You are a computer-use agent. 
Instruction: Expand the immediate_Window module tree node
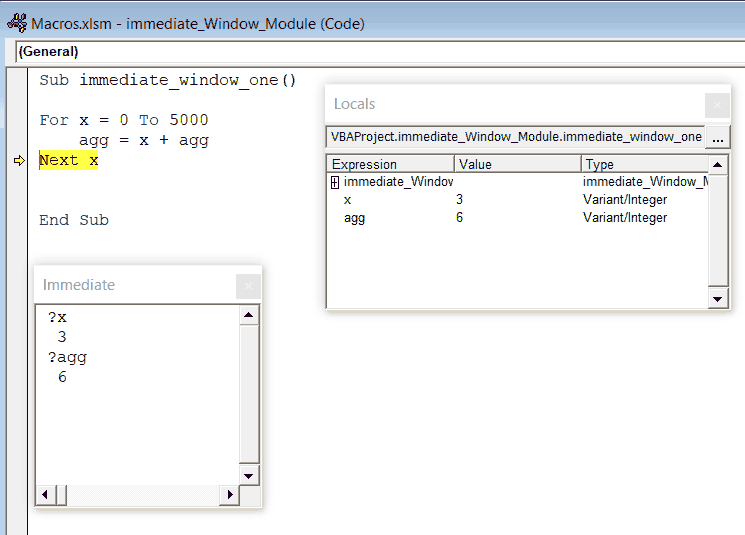[x=335, y=182]
